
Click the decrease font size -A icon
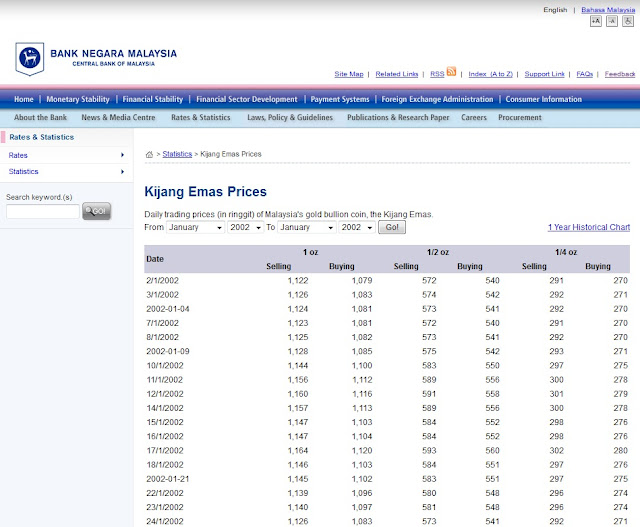tap(611, 21)
